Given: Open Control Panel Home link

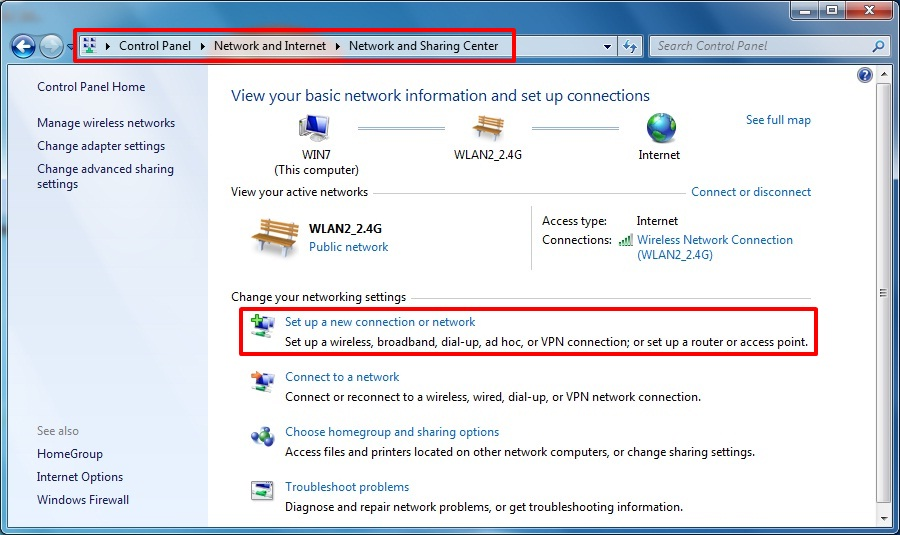Looking at the screenshot, I should click(91, 87).
